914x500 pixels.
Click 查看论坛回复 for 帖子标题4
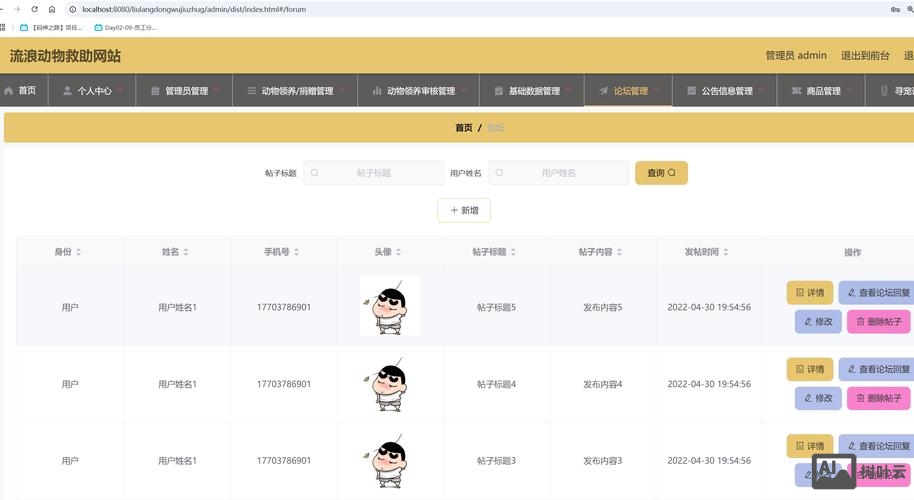(878, 369)
